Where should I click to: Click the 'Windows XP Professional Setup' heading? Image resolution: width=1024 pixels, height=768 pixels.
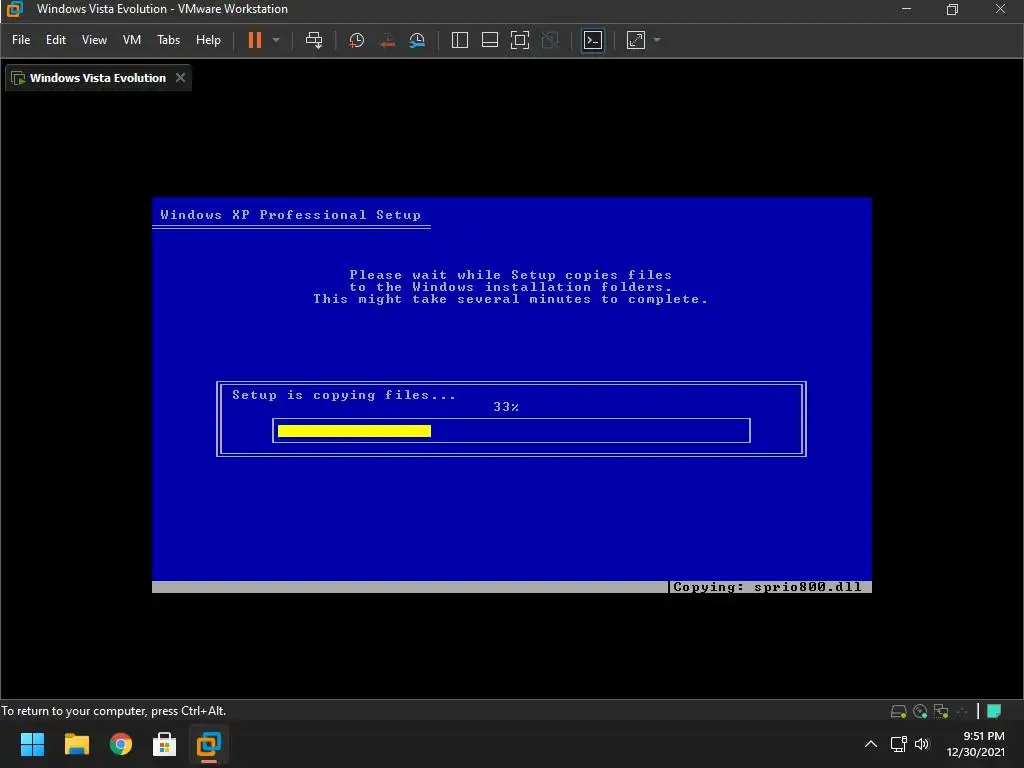tap(291, 215)
